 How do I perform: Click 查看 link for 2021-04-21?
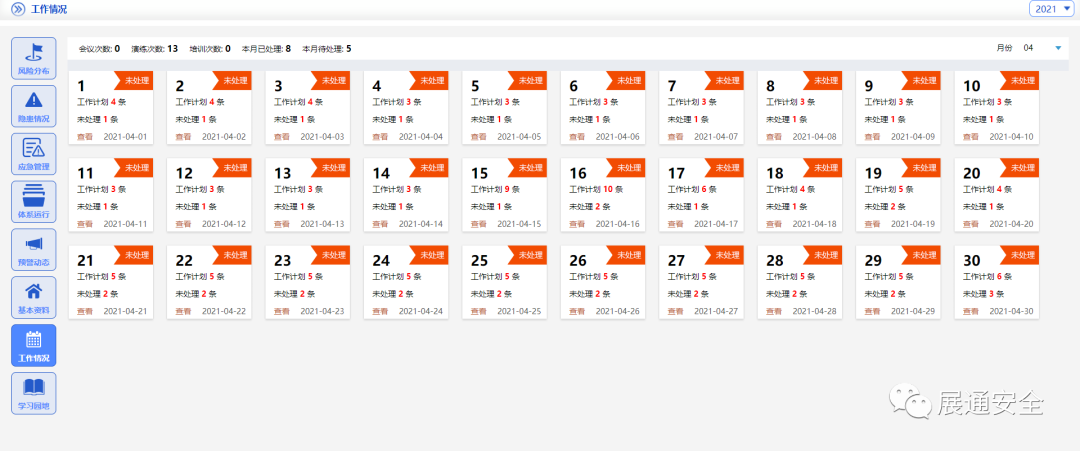[85, 311]
